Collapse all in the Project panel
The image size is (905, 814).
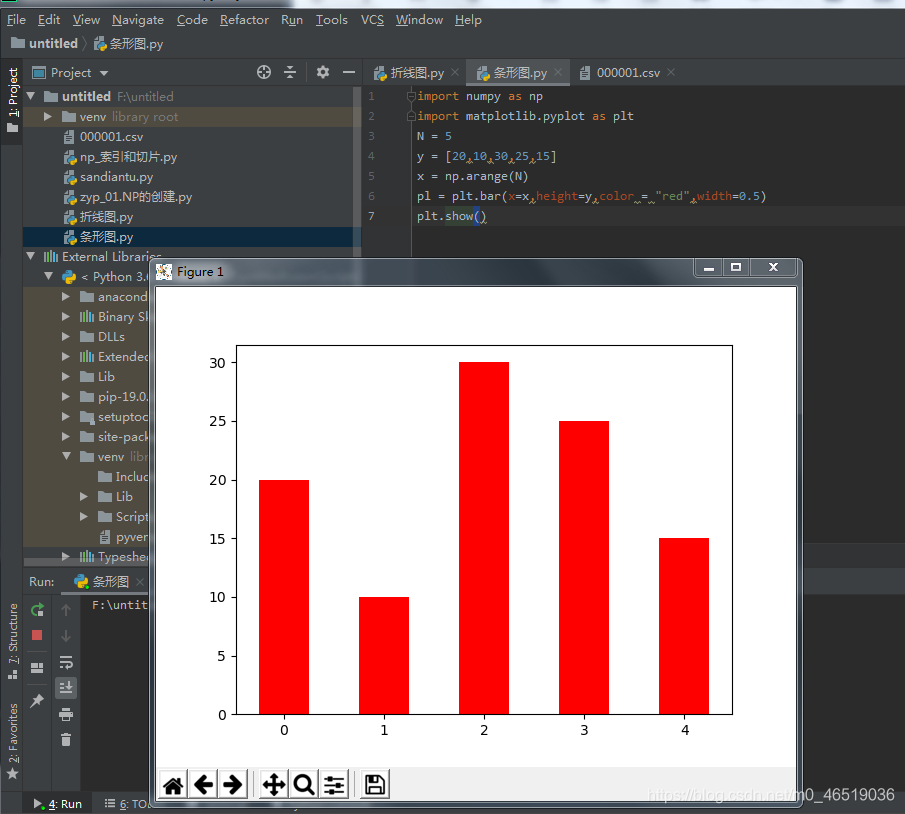click(x=290, y=72)
